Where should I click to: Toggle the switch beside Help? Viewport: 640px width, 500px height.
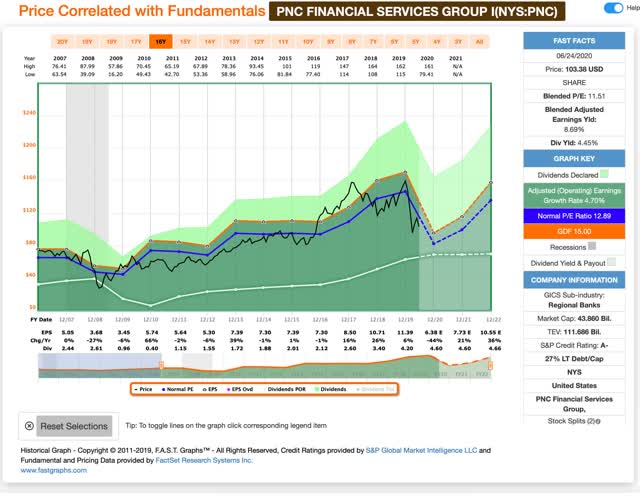613,8
